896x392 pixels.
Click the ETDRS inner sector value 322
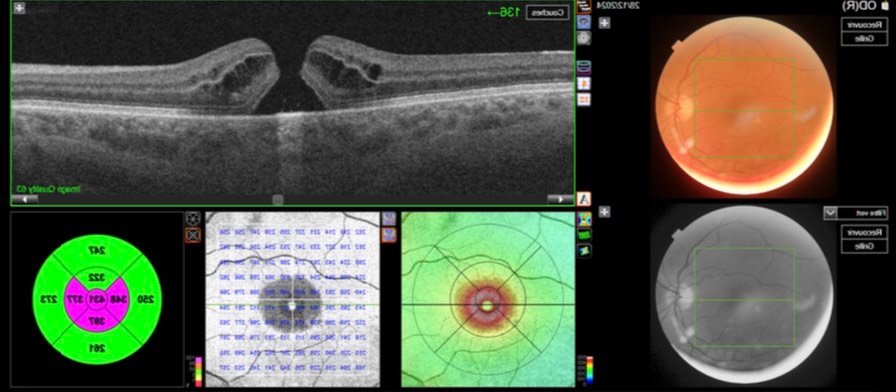[x=97, y=277]
